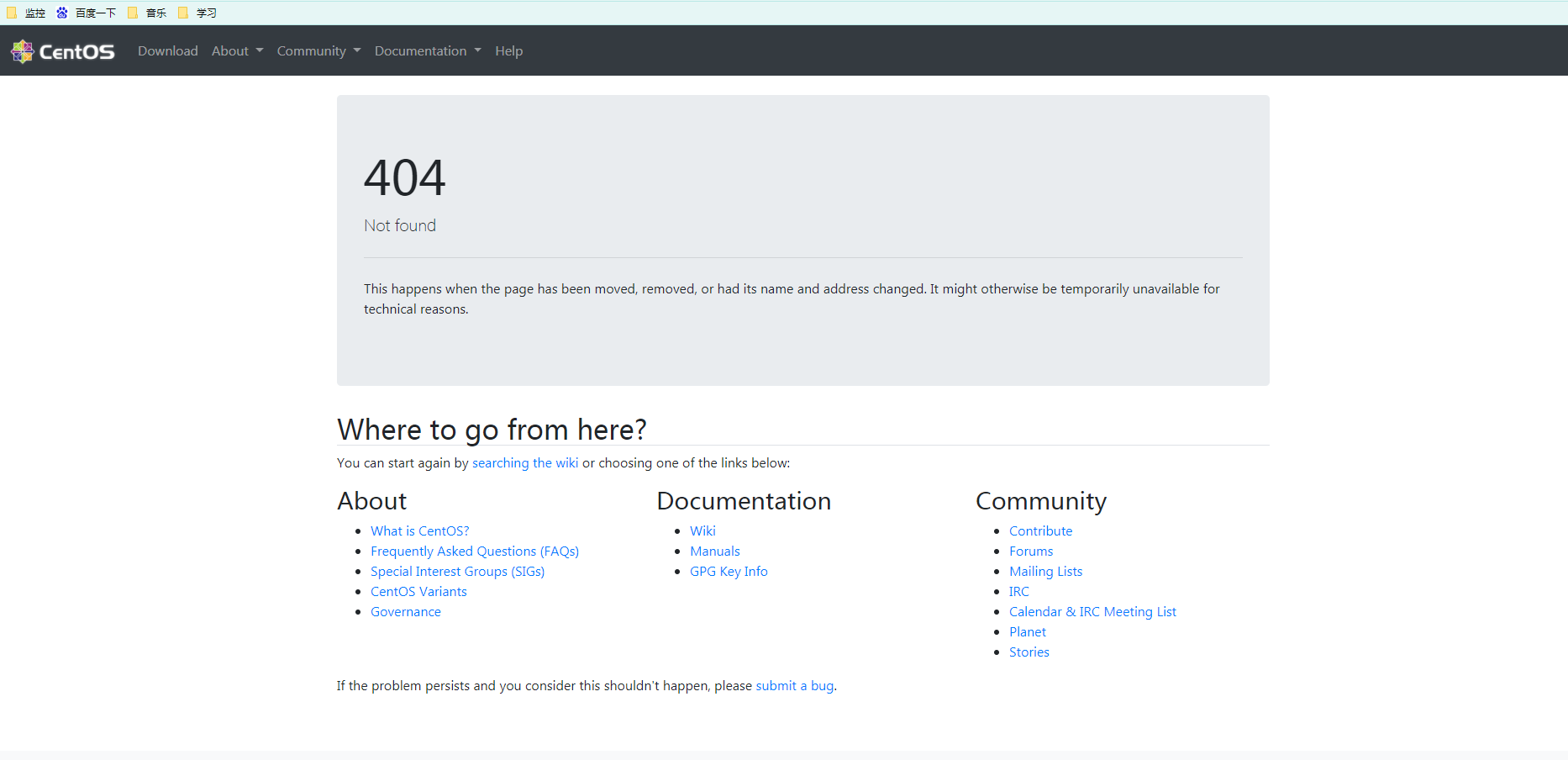1568x760 pixels.
Task: Open the 百度一下 bookmark
Action: click(x=87, y=13)
